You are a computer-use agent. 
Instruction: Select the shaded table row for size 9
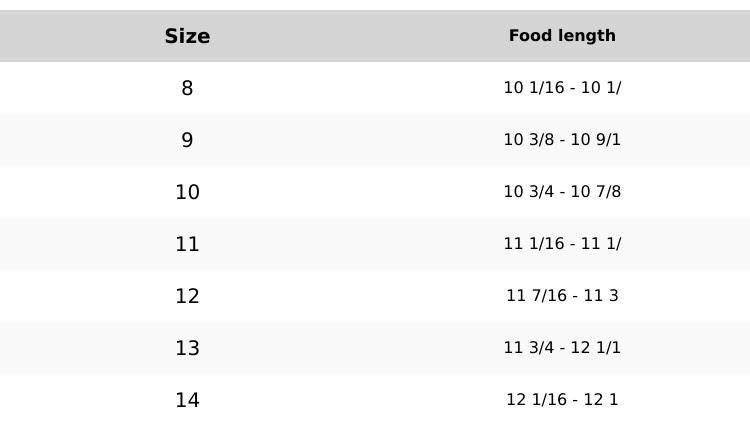pyautogui.click(x=375, y=140)
